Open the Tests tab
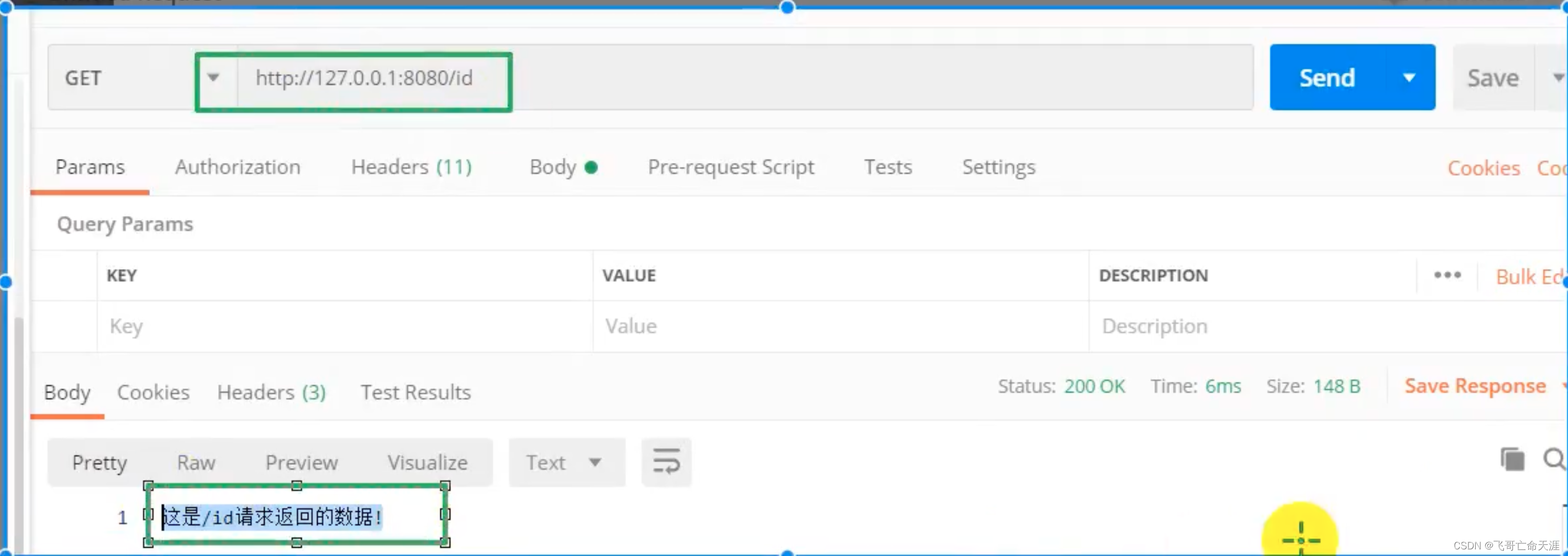The width and height of the screenshot is (1568, 556). coord(888,167)
